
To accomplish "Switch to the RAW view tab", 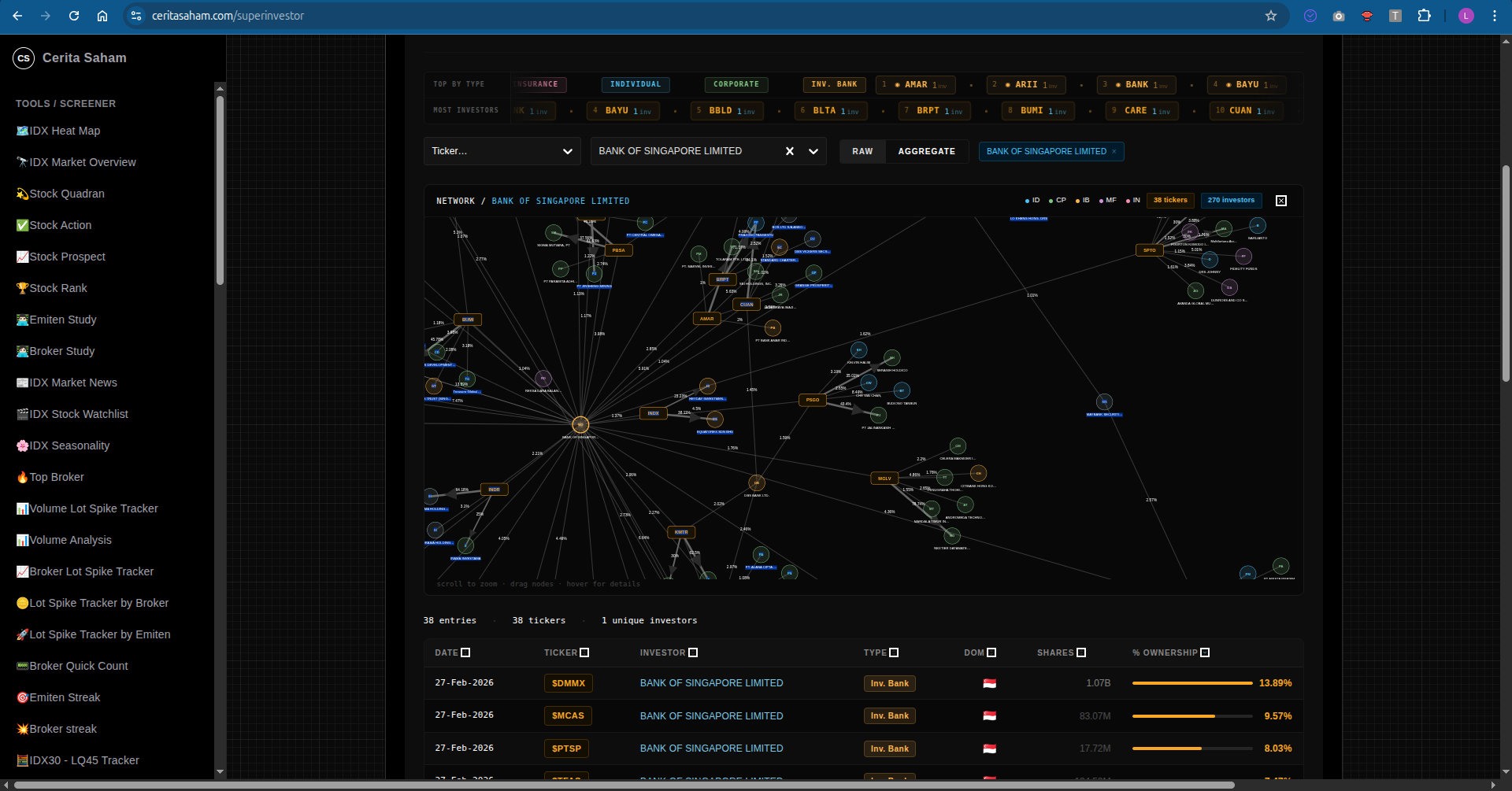I will (862, 151).
